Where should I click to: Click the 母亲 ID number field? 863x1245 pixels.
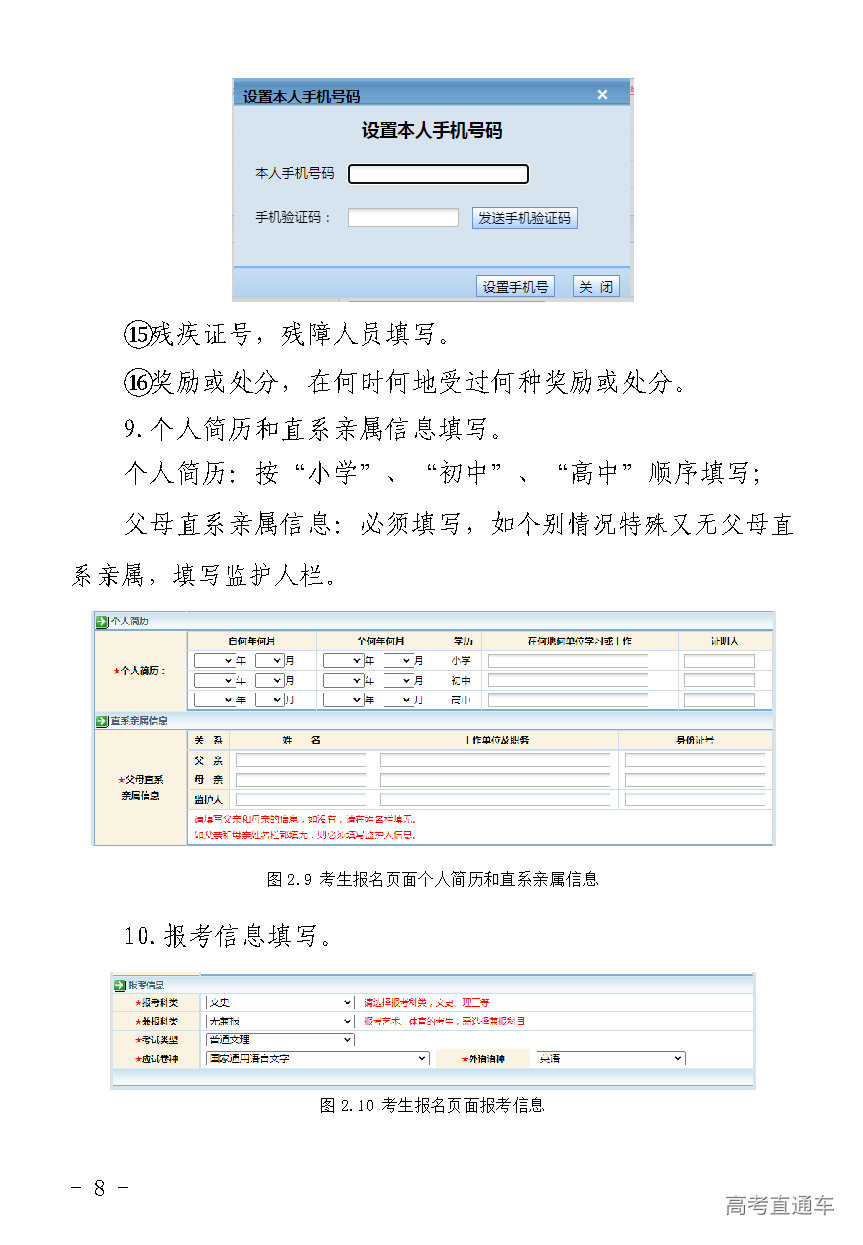(x=695, y=780)
